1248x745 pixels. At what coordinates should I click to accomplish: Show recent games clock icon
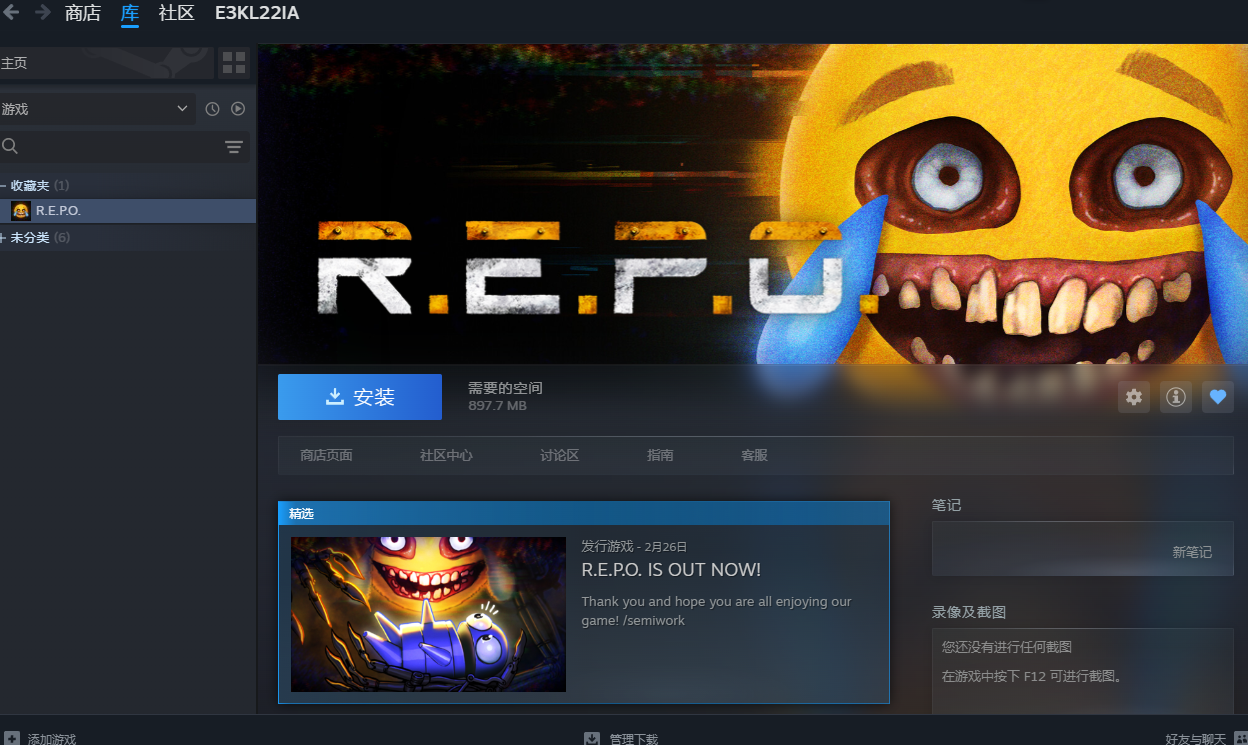(212, 109)
